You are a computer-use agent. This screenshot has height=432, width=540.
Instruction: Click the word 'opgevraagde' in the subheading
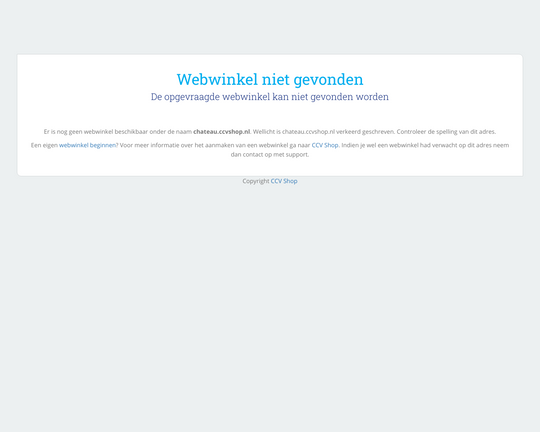(192, 97)
